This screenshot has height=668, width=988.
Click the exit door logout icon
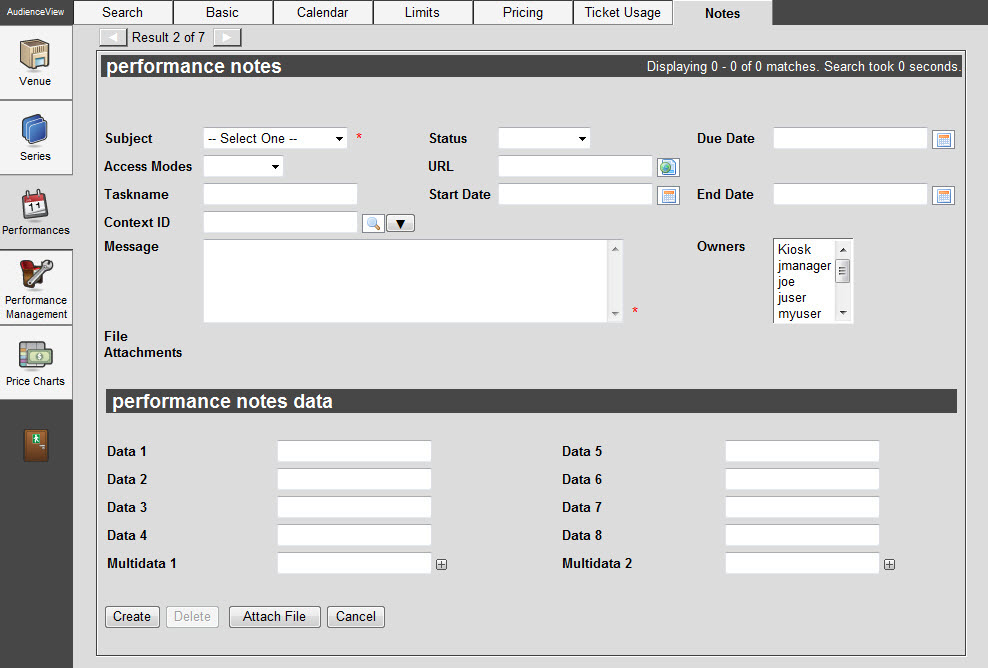[x=36, y=445]
